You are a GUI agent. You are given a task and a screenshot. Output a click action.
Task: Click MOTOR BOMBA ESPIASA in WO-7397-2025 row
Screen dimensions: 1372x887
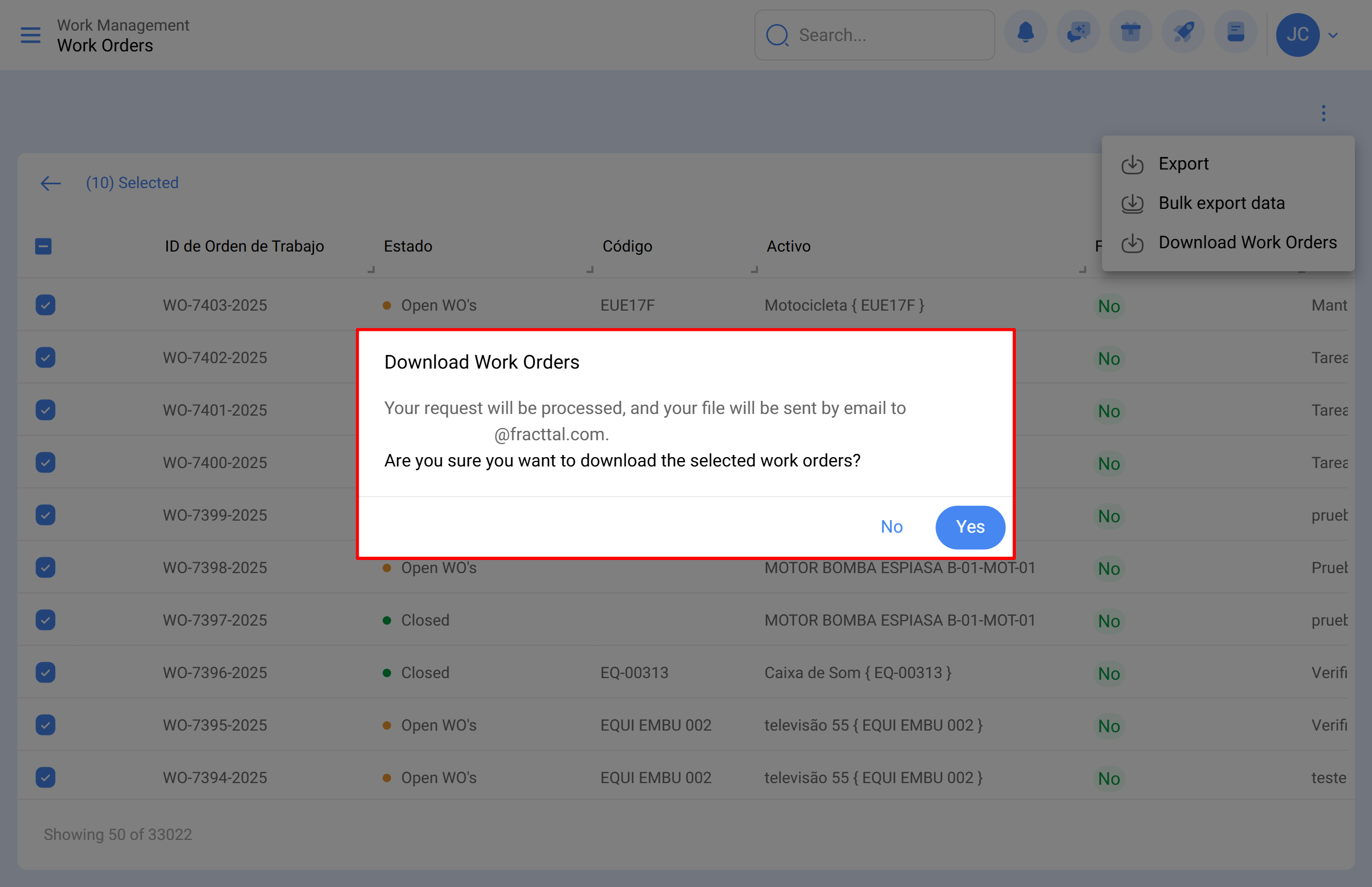(900, 620)
